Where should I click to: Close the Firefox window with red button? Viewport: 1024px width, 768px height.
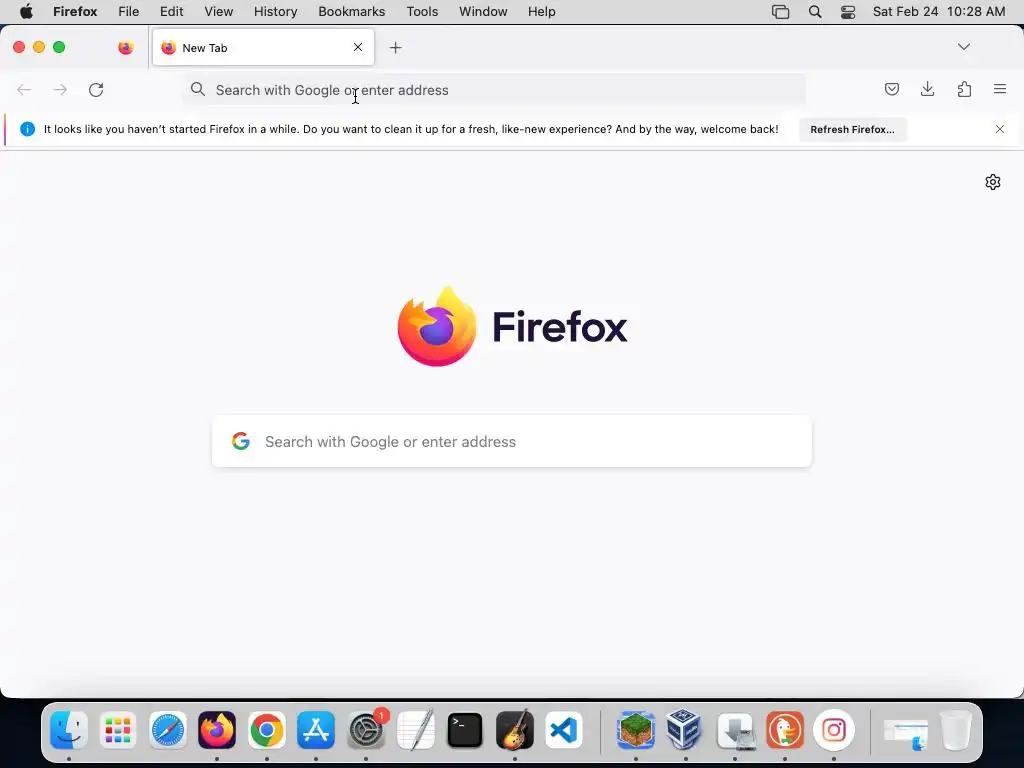pyautogui.click(x=19, y=47)
